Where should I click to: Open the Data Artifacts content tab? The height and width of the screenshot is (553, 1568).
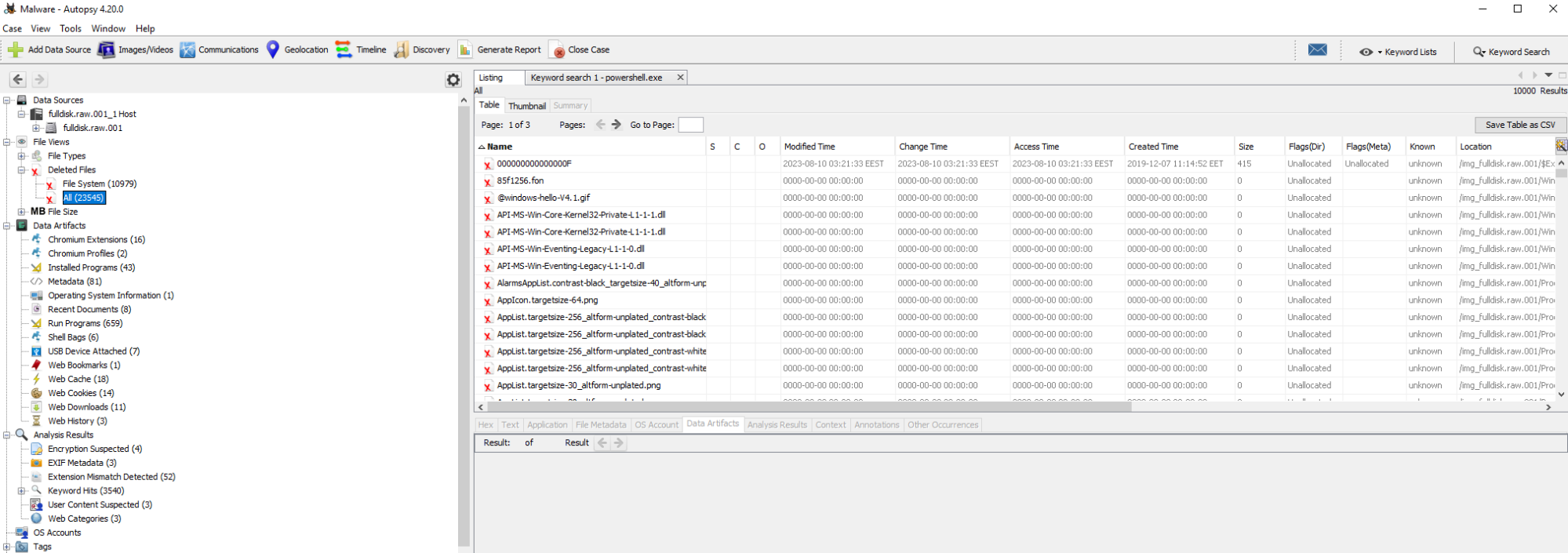712,424
